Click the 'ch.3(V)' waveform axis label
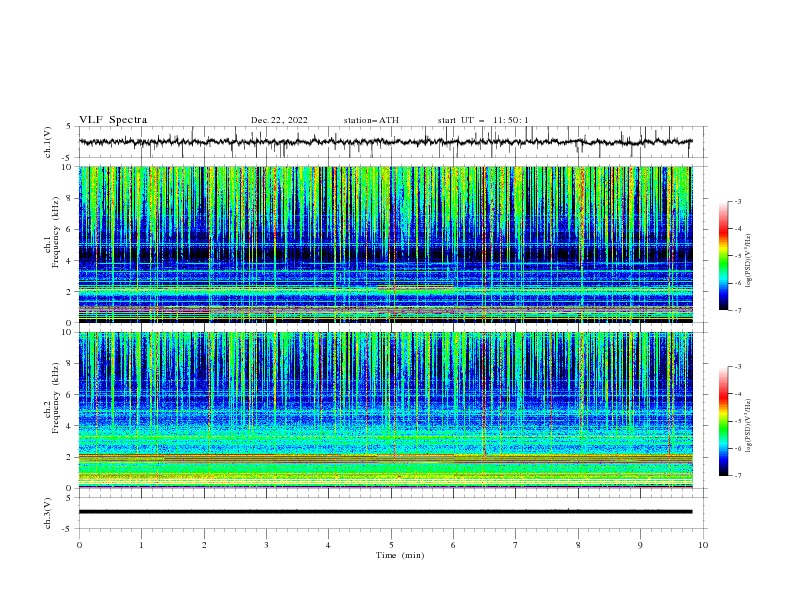Screen dimensions: 792x612 [47, 513]
